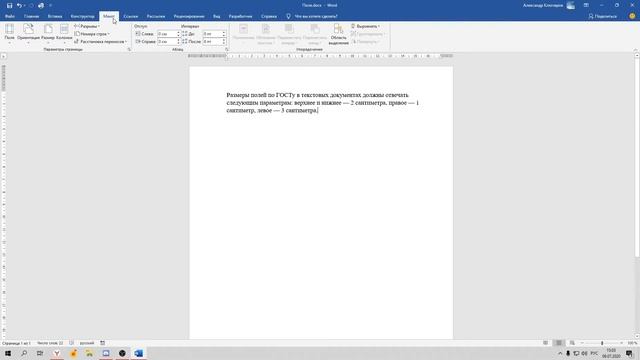Adjust the После spacing stepper arrows
The height and width of the screenshot is (360, 640).
[224, 42]
